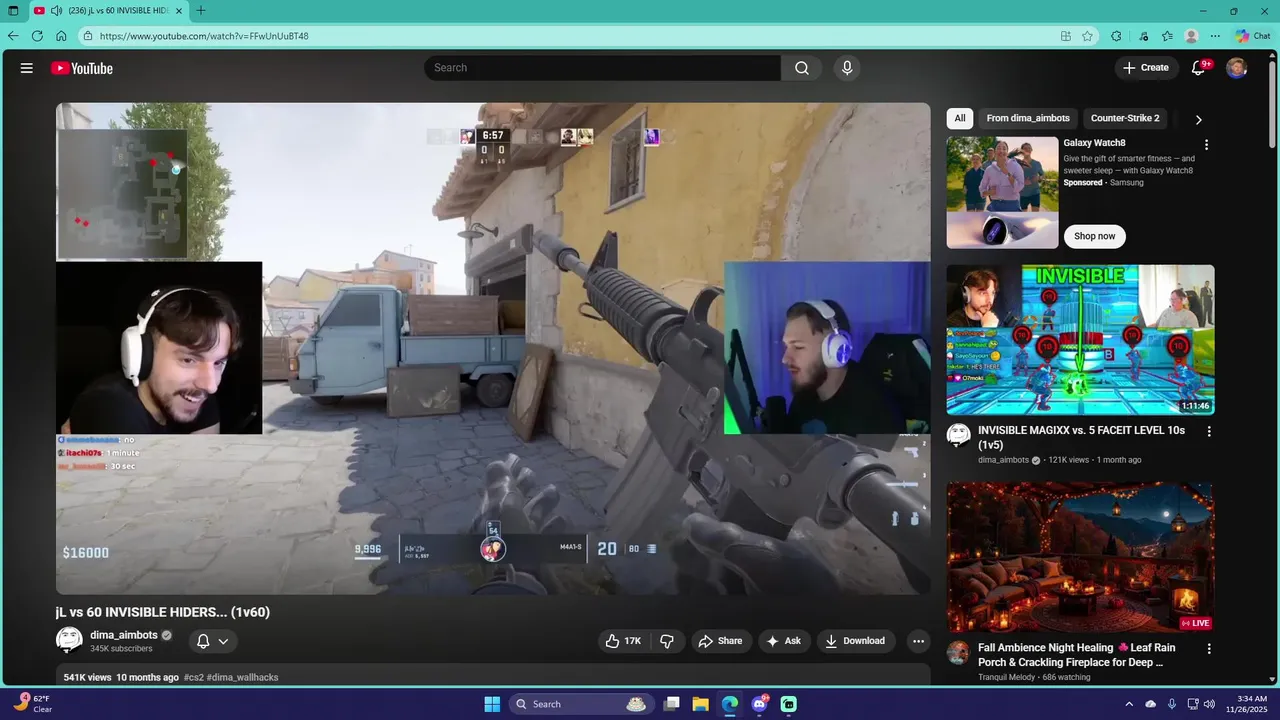The height and width of the screenshot is (720, 1280).
Task: Open browser home page
Action: 61,36
